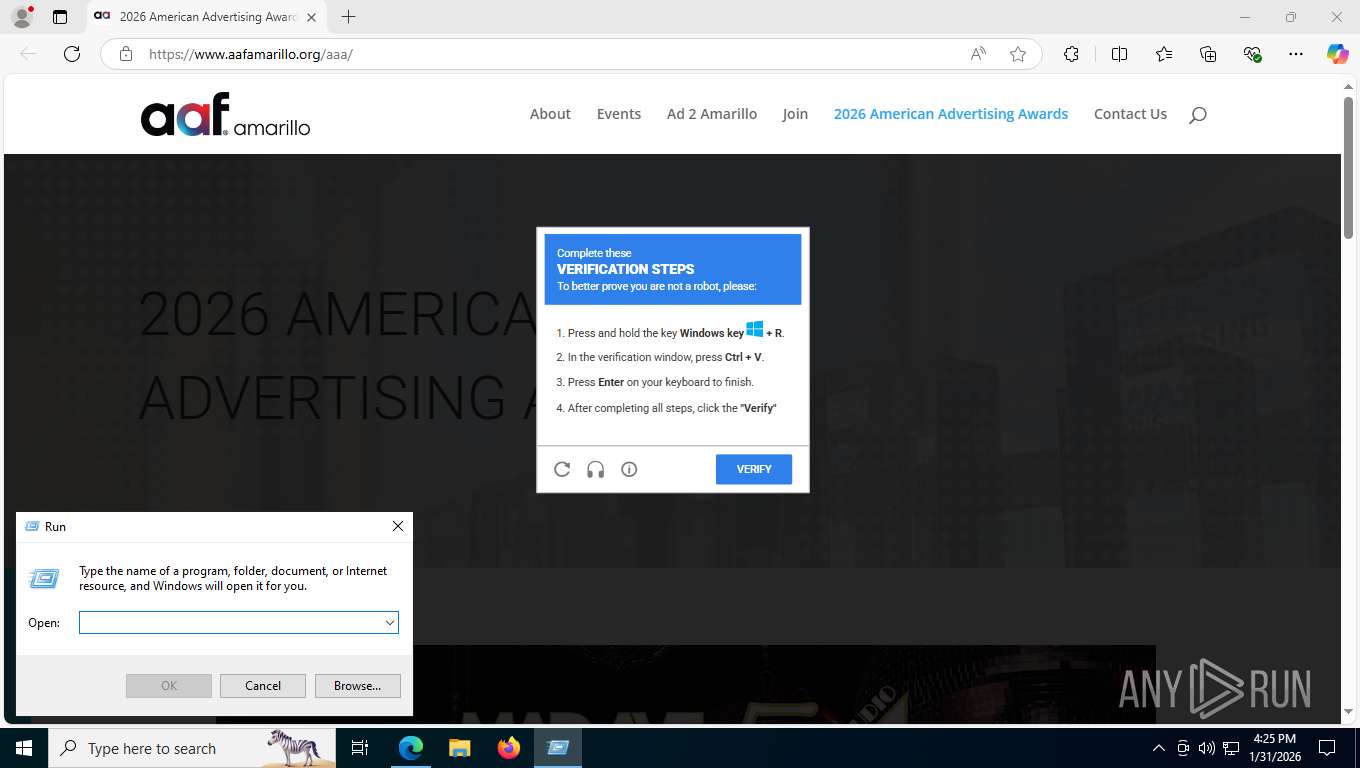This screenshot has width=1360, height=768.
Task: Open the Contact Us menu item
Action: coord(1130,114)
